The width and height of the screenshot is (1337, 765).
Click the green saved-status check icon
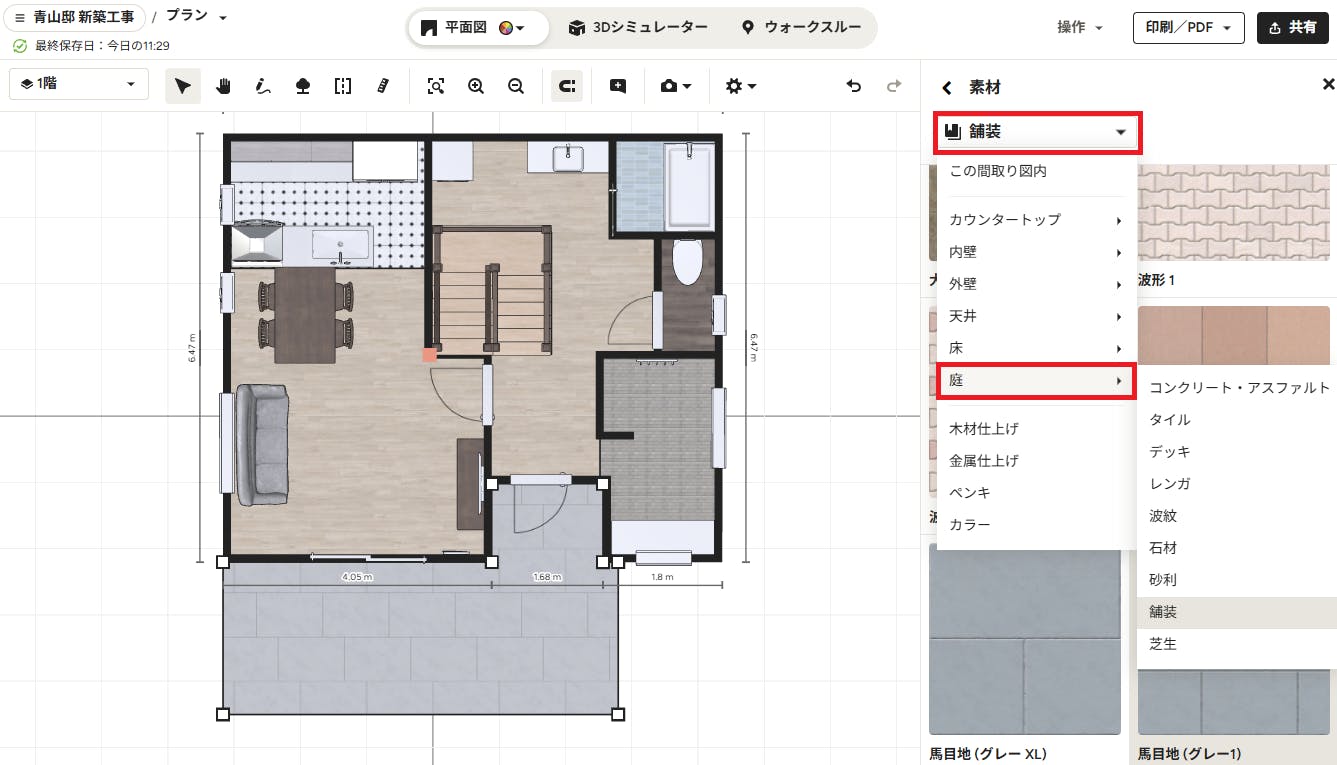tap(20, 46)
